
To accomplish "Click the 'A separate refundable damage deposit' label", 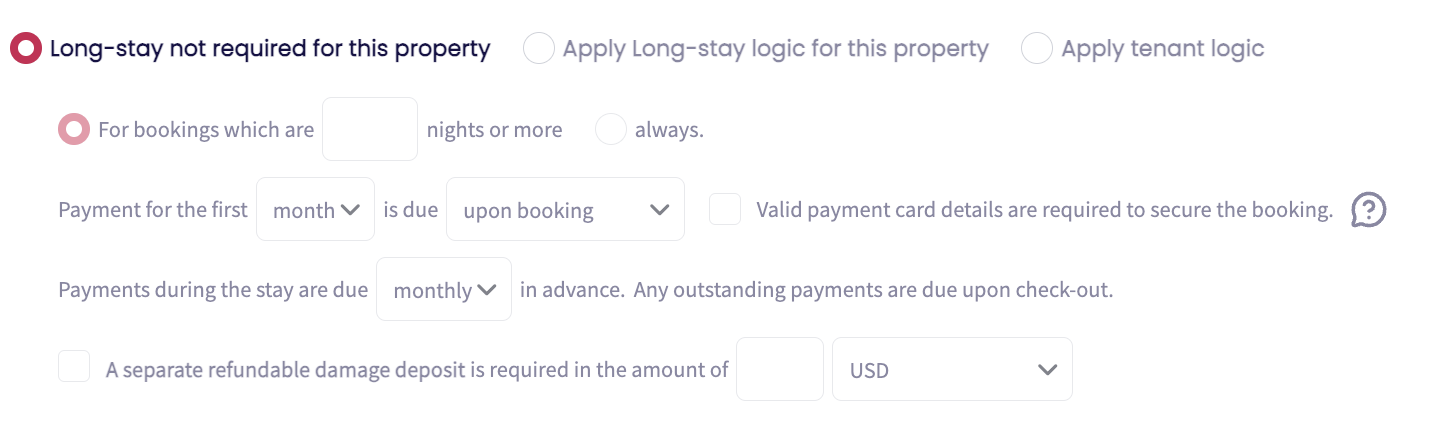I will tap(417, 370).
